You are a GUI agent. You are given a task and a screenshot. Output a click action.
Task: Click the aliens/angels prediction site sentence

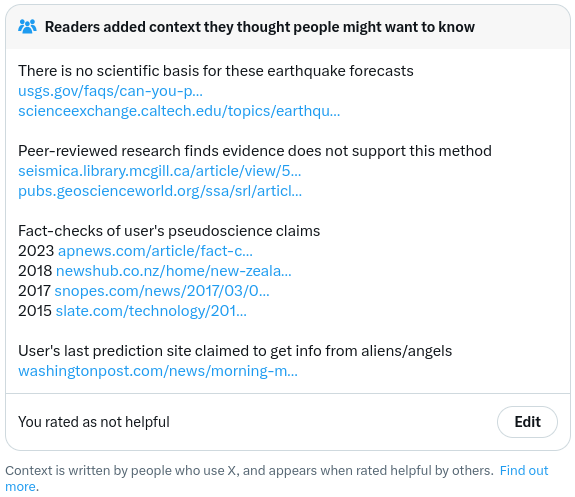pos(235,351)
